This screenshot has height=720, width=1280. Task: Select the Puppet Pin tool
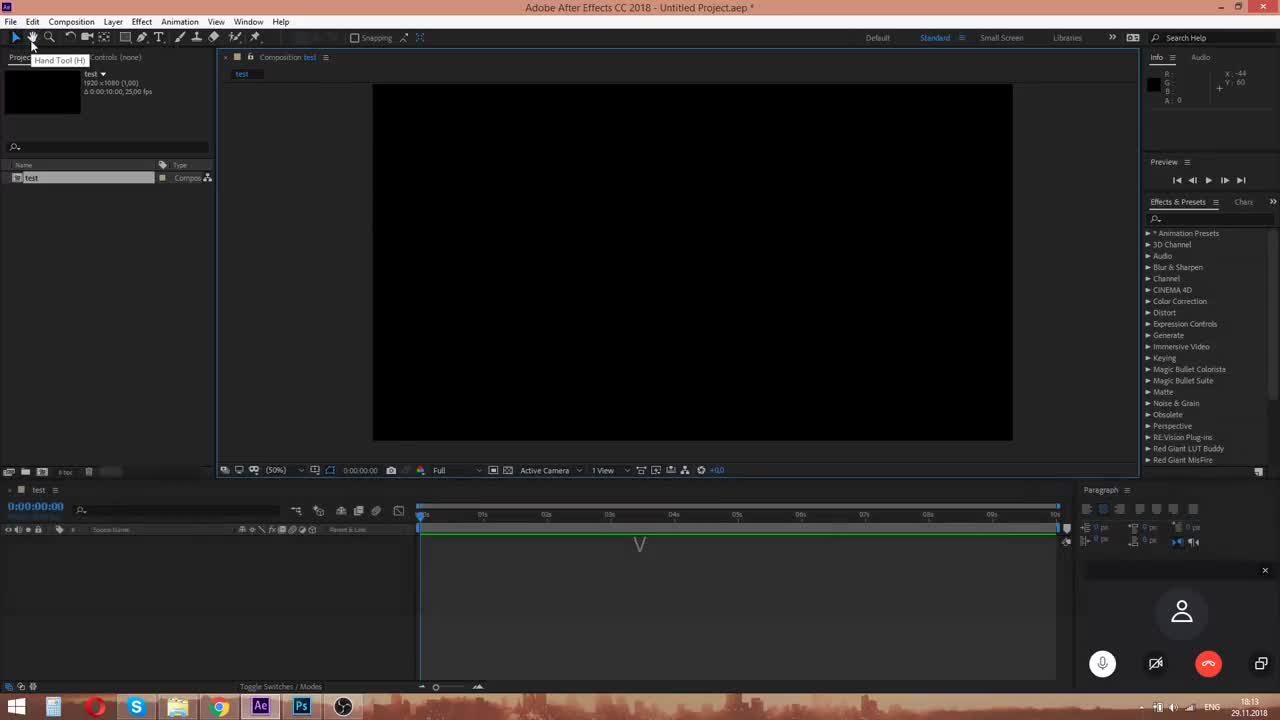point(256,37)
